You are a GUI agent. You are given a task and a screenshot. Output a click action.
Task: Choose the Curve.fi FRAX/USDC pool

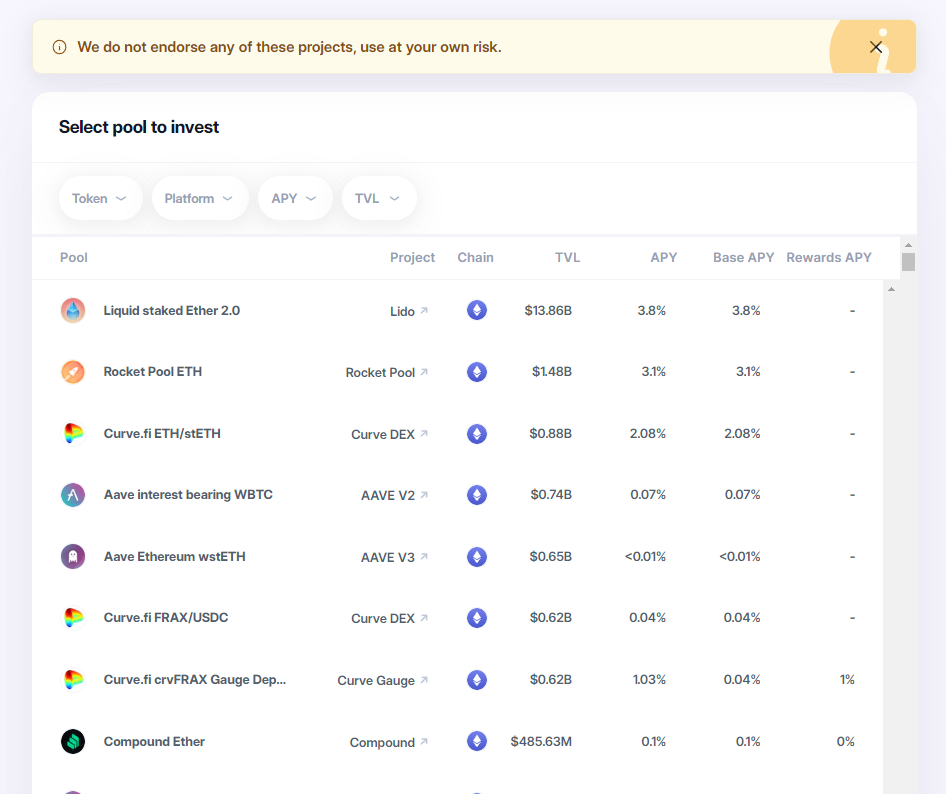(166, 618)
